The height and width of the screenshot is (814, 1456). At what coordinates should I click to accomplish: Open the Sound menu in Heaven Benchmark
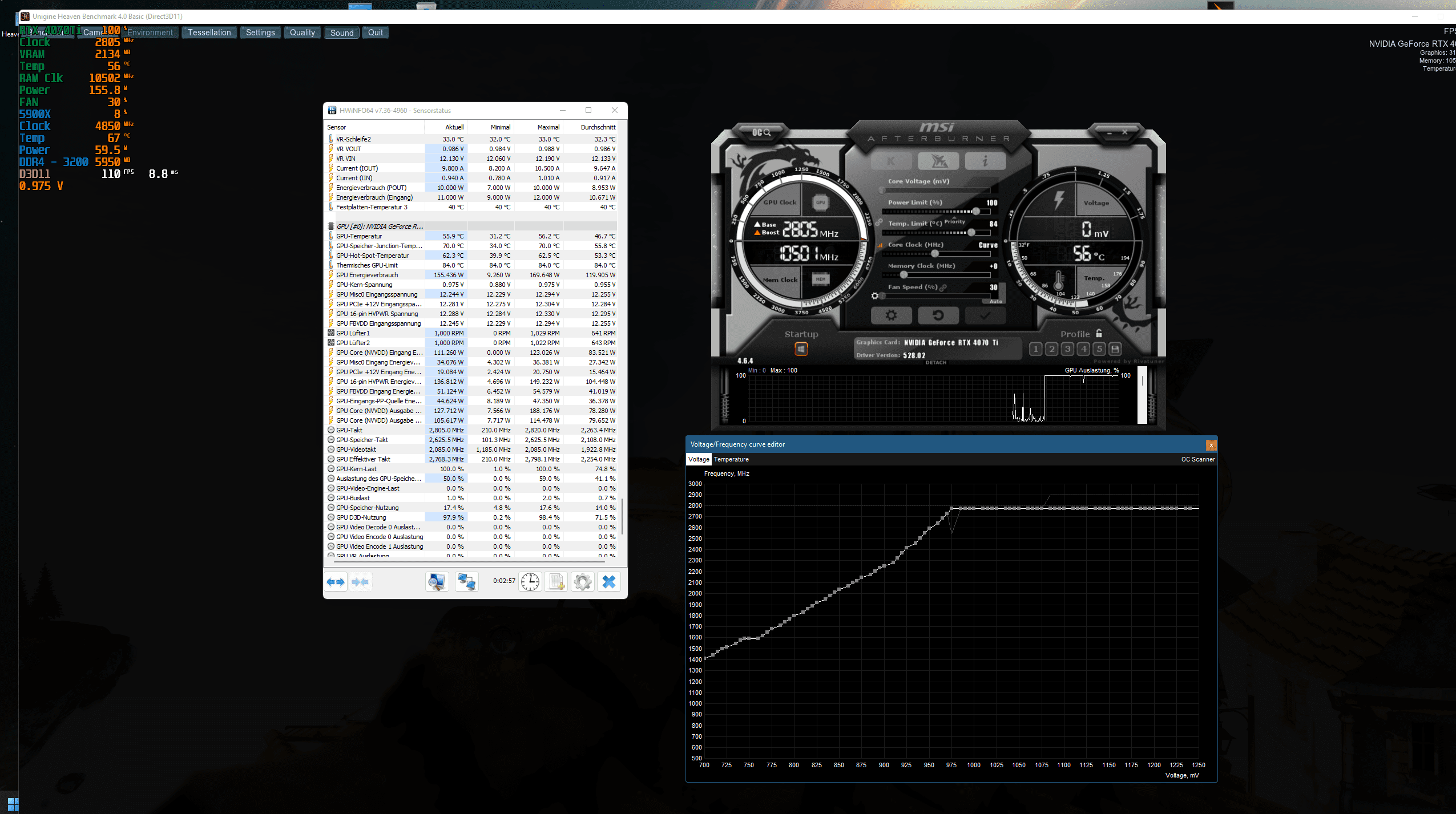[x=342, y=33]
